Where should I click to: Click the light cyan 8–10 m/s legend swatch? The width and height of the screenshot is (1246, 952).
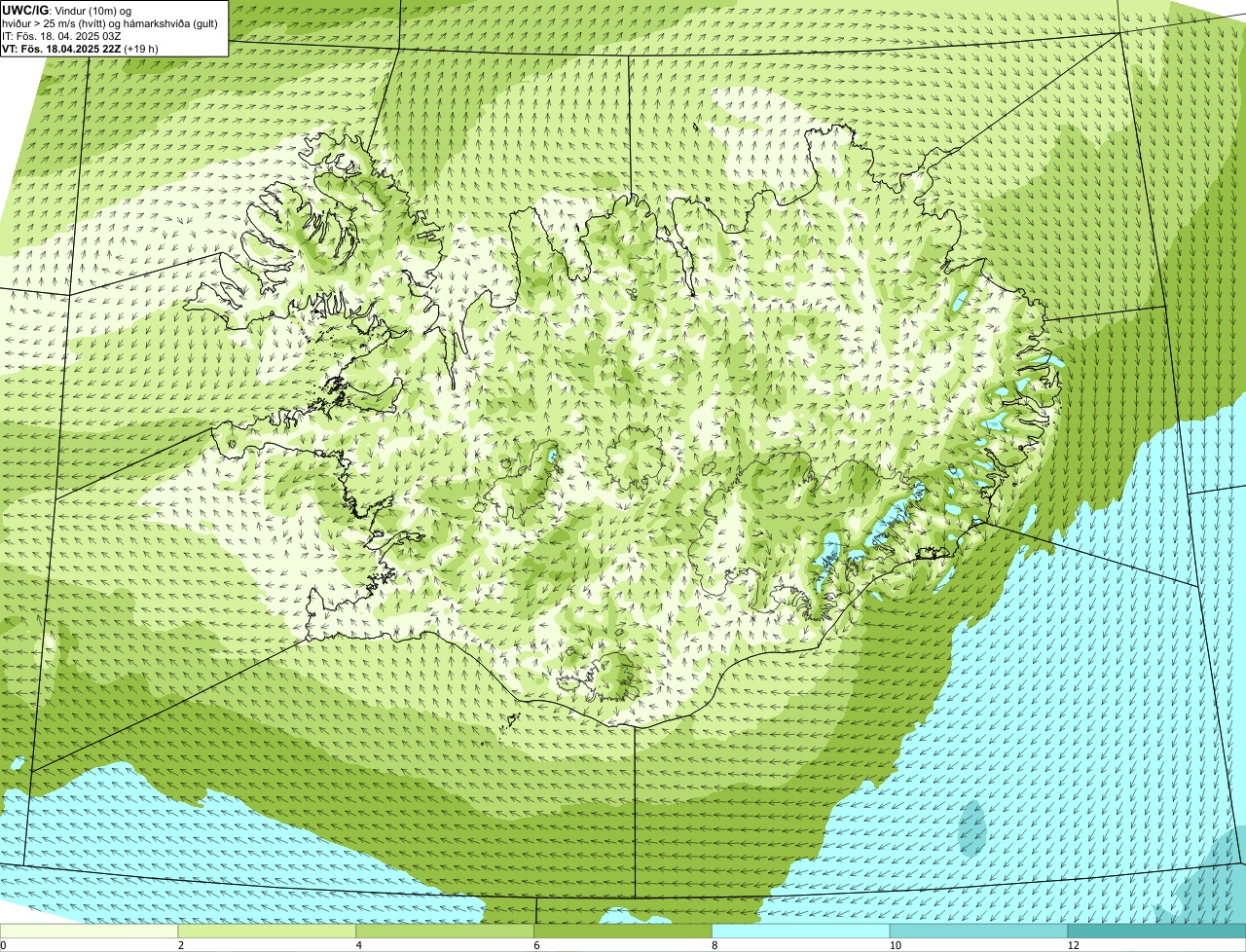802,931
